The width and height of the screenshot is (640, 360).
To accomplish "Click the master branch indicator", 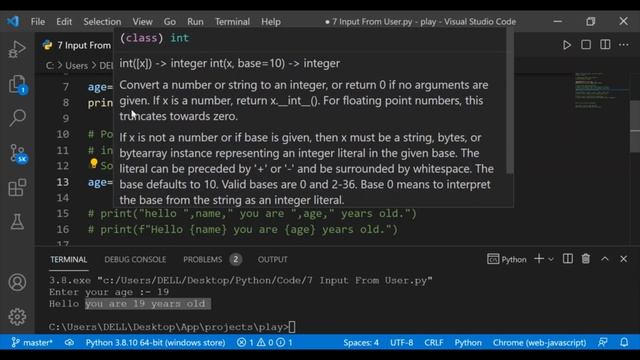I will (32, 342).
